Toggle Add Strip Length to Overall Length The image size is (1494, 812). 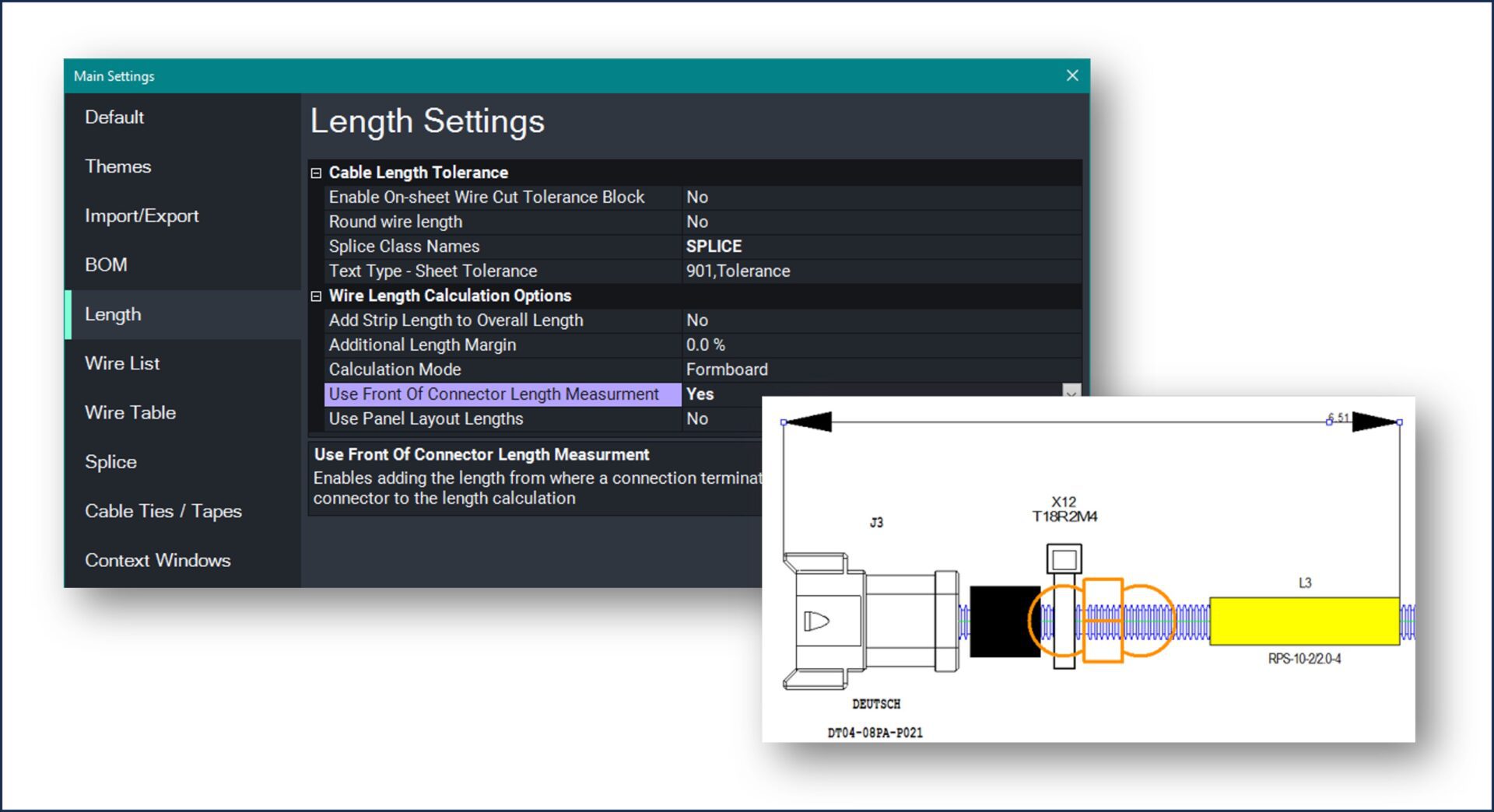778,320
